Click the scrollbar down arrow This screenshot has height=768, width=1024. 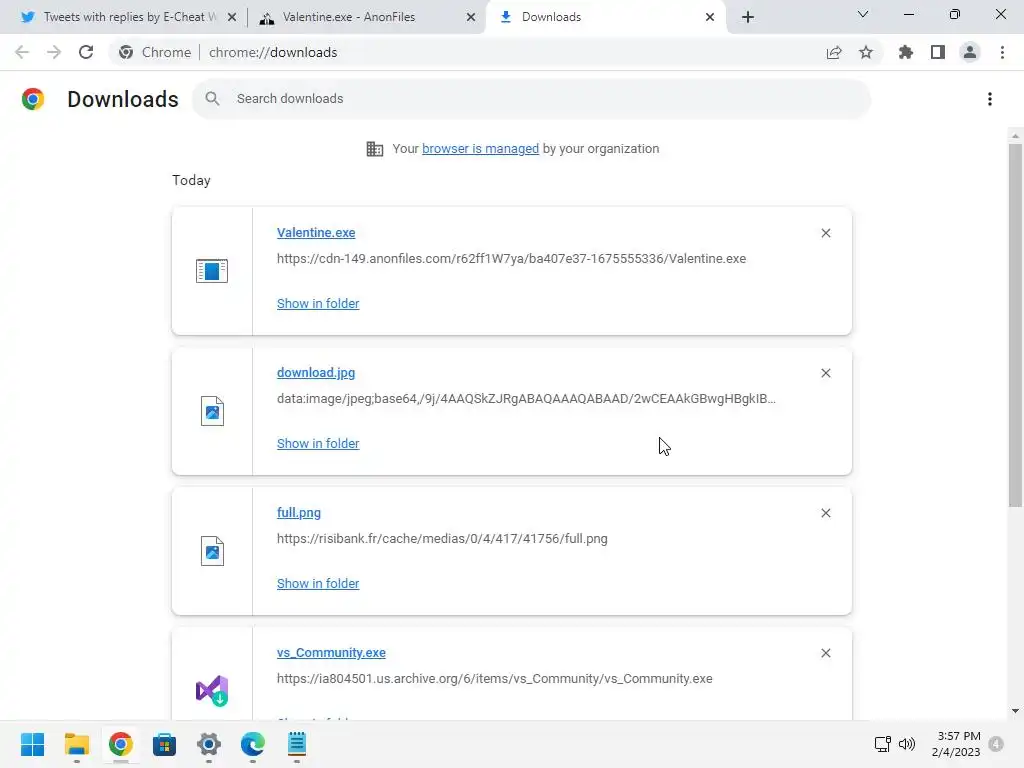tap(1015, 711)
